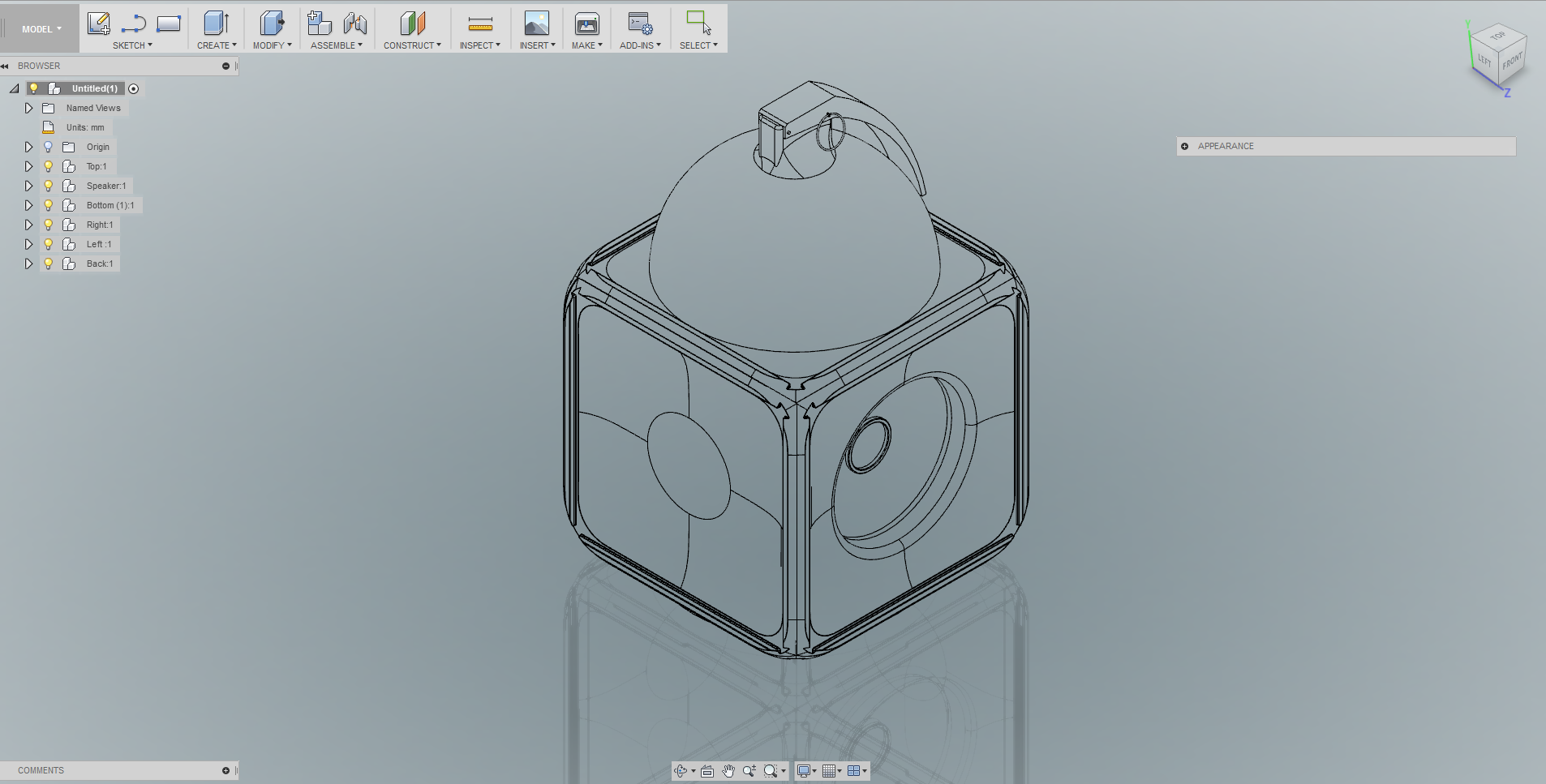
Task: Select the Line sketch tool icon
Action: pos(133,24)
